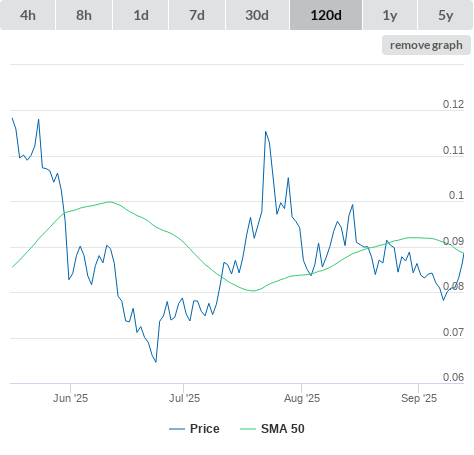Click the remove graph button
The image size is (474, 455).
pos(426,45)
